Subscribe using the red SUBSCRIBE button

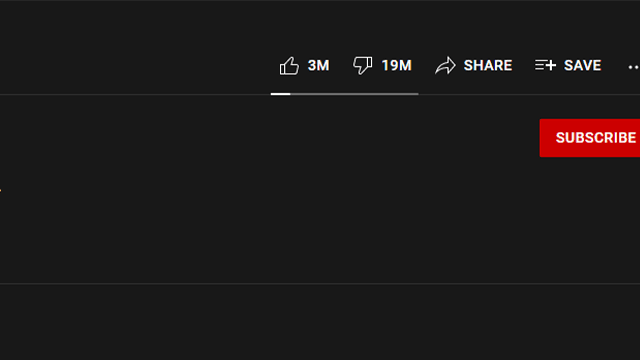click(x=590, y=138)
